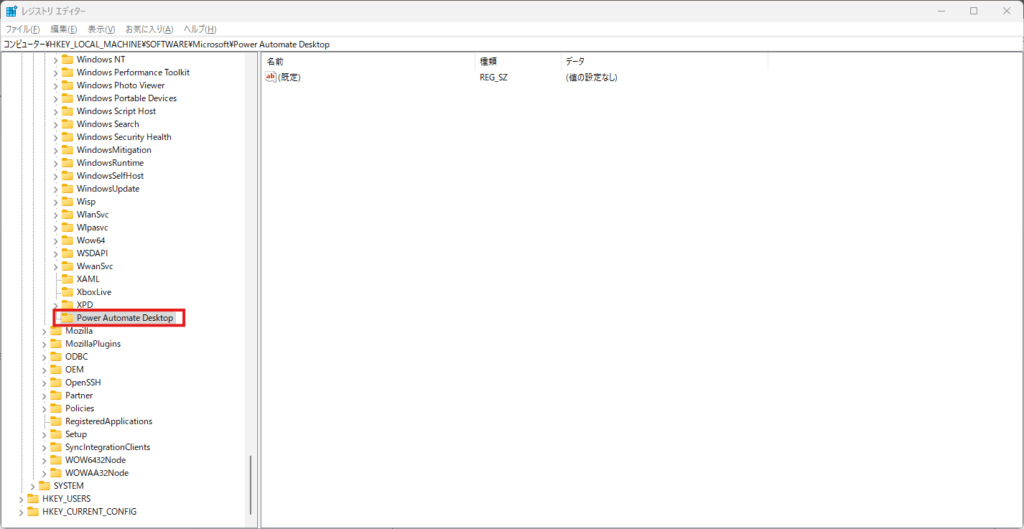Click the Windows Security Health folder icon
Image resolution: width=1024 pixels, height=529 pixels.
point(67,137)
